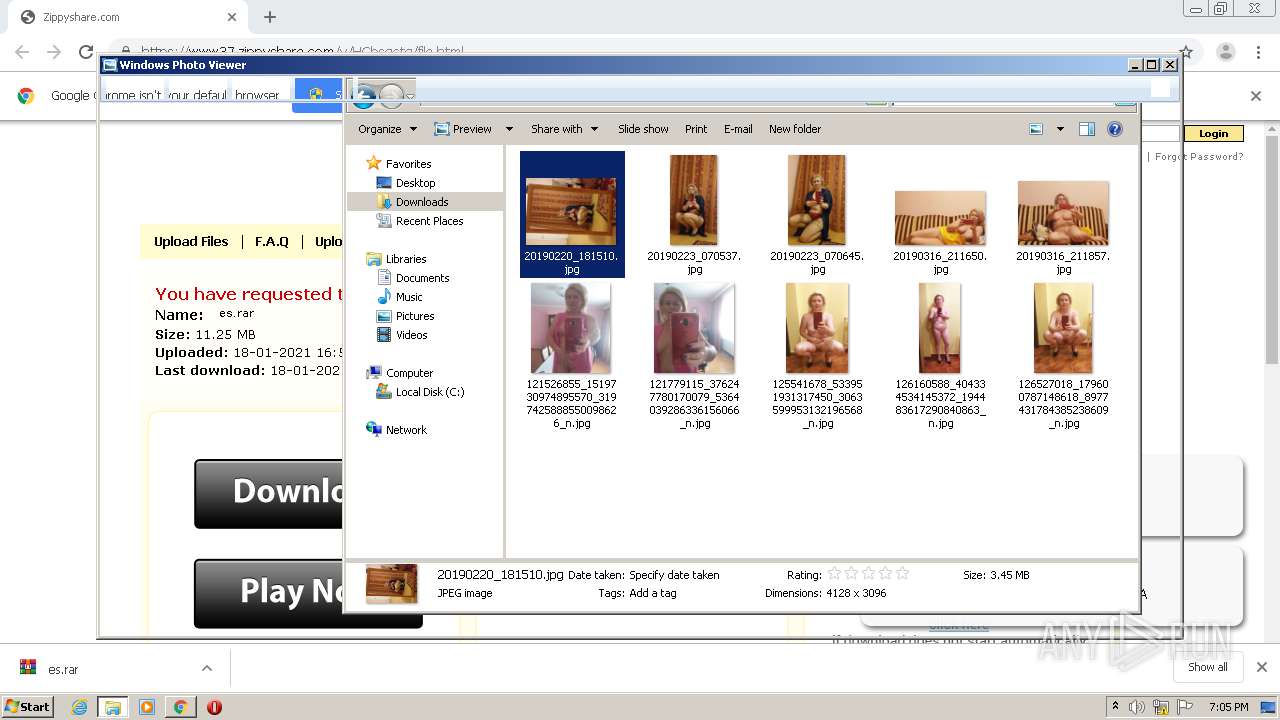The height and width of the screenshot is (720, 1280).
Task: Click the taskbar clock showing 7:05 PM
Action: (x=1228, y=707)
